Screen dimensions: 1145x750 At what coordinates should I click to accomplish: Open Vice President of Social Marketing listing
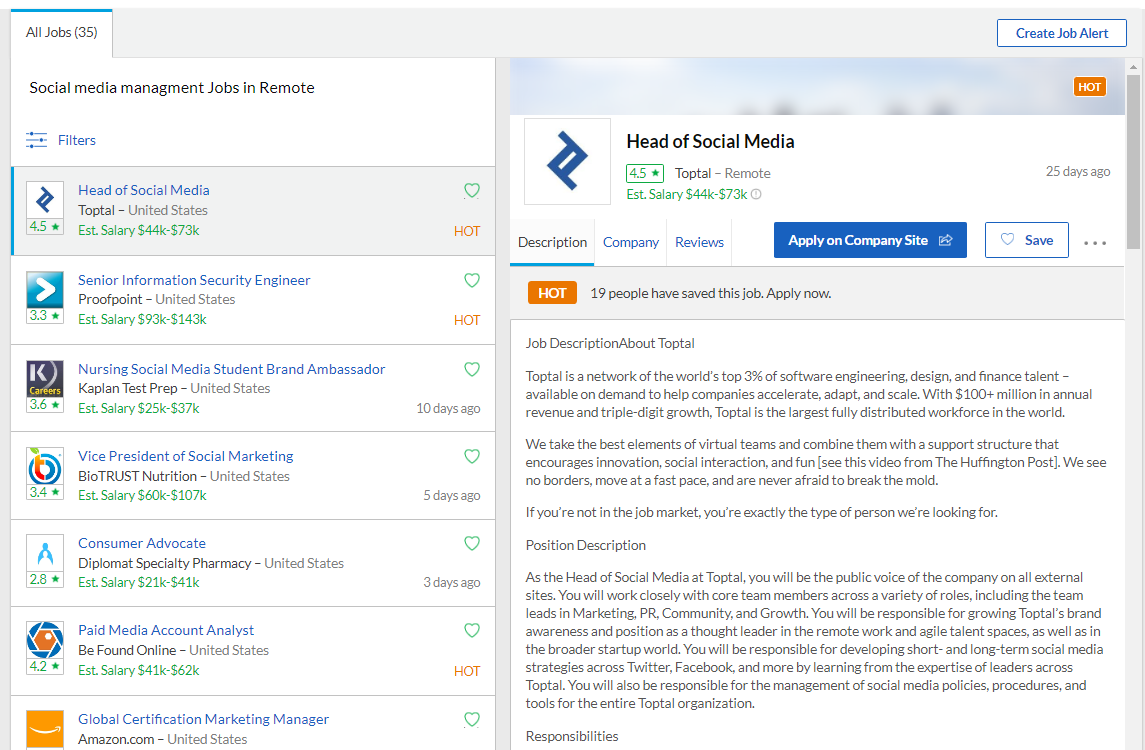pyautogui.click(x=186, y=456)
